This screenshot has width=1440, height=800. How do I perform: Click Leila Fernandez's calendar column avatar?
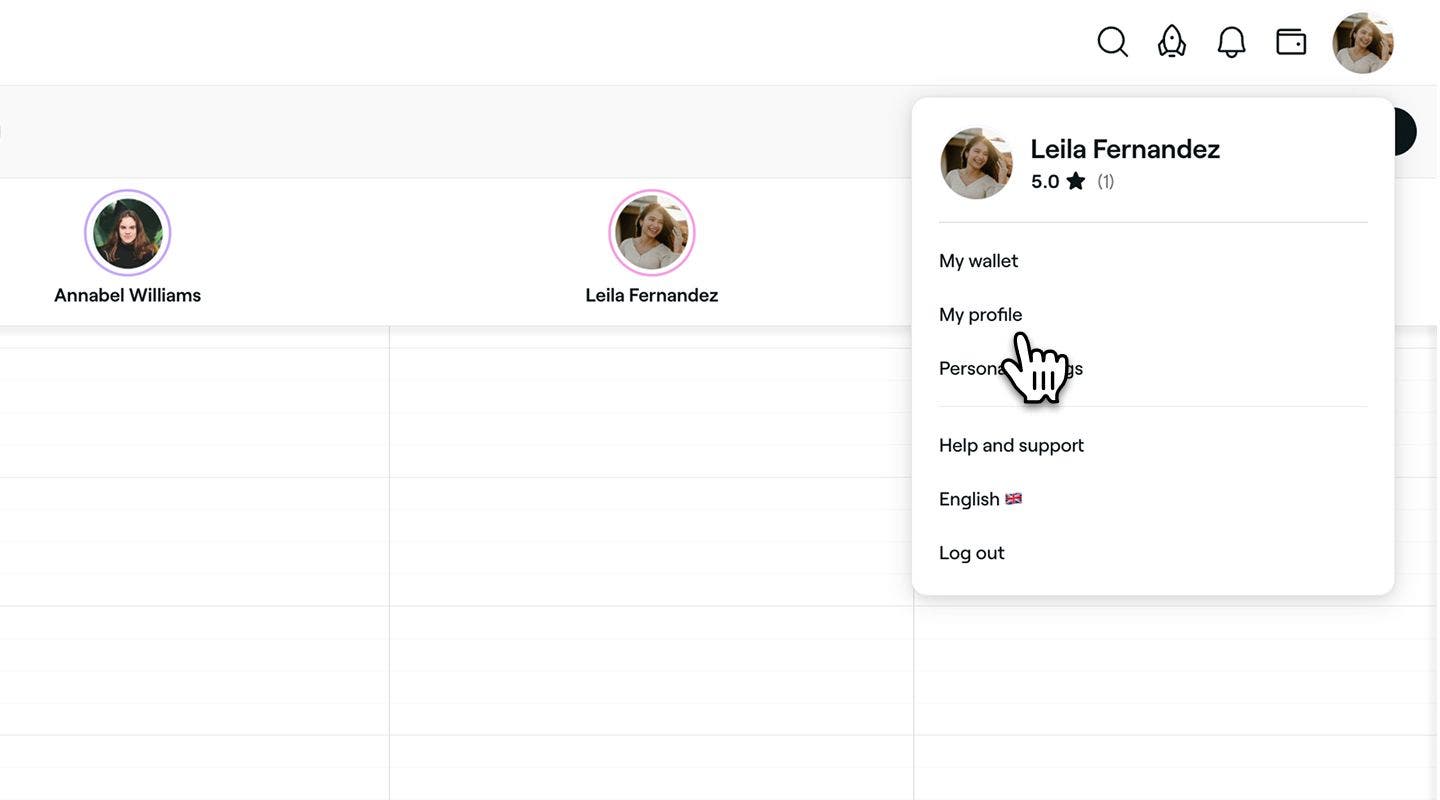click(x=652, y=233)
